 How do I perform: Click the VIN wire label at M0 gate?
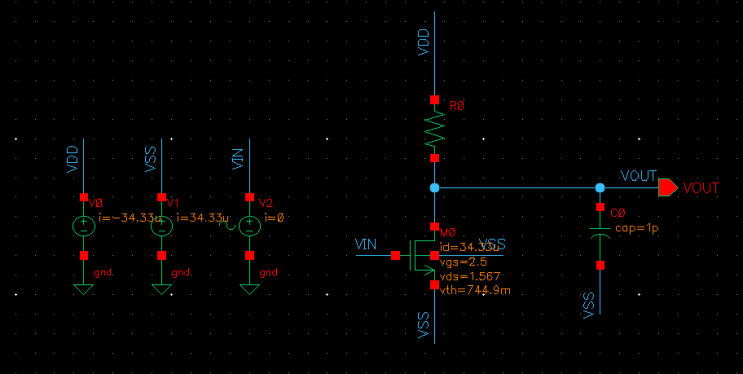pos(366,245)
